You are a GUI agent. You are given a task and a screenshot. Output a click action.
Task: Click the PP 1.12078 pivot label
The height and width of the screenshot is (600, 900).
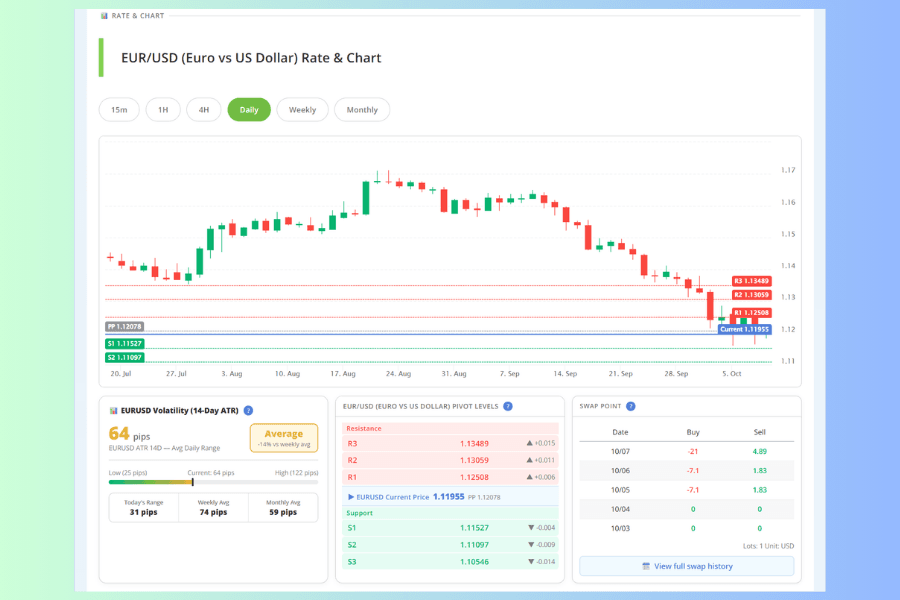click(x=125, y=327)
